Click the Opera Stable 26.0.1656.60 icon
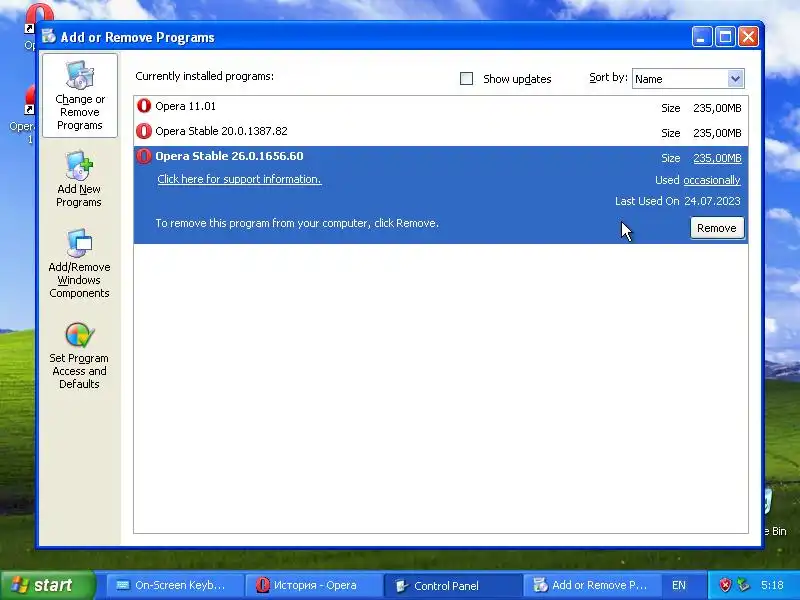Image resolution: width=800 pixels, height=600 pixels. tap(144, 156)
